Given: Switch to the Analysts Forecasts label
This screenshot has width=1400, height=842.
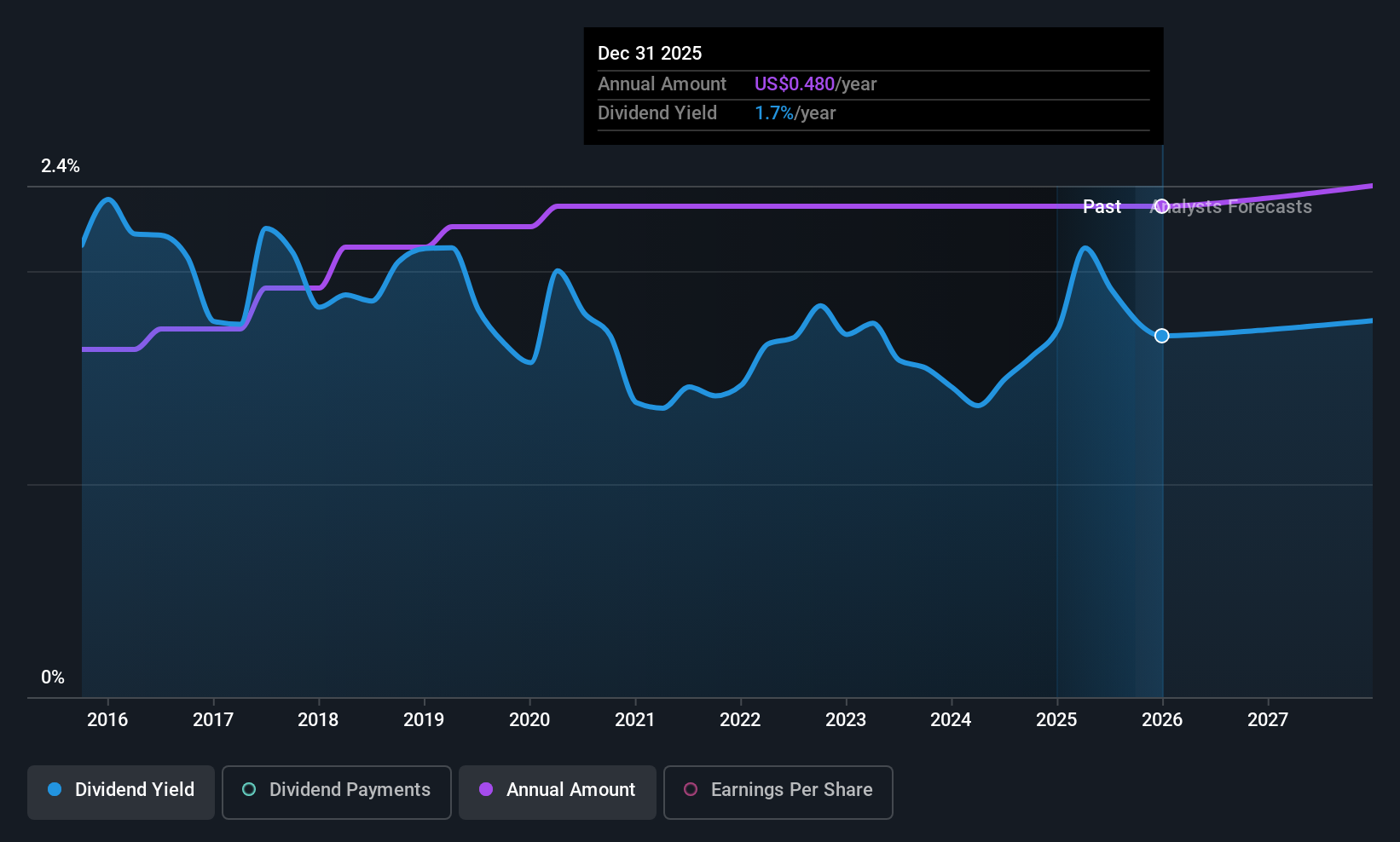Looking at the screenshot, I should click(1230, 206).
